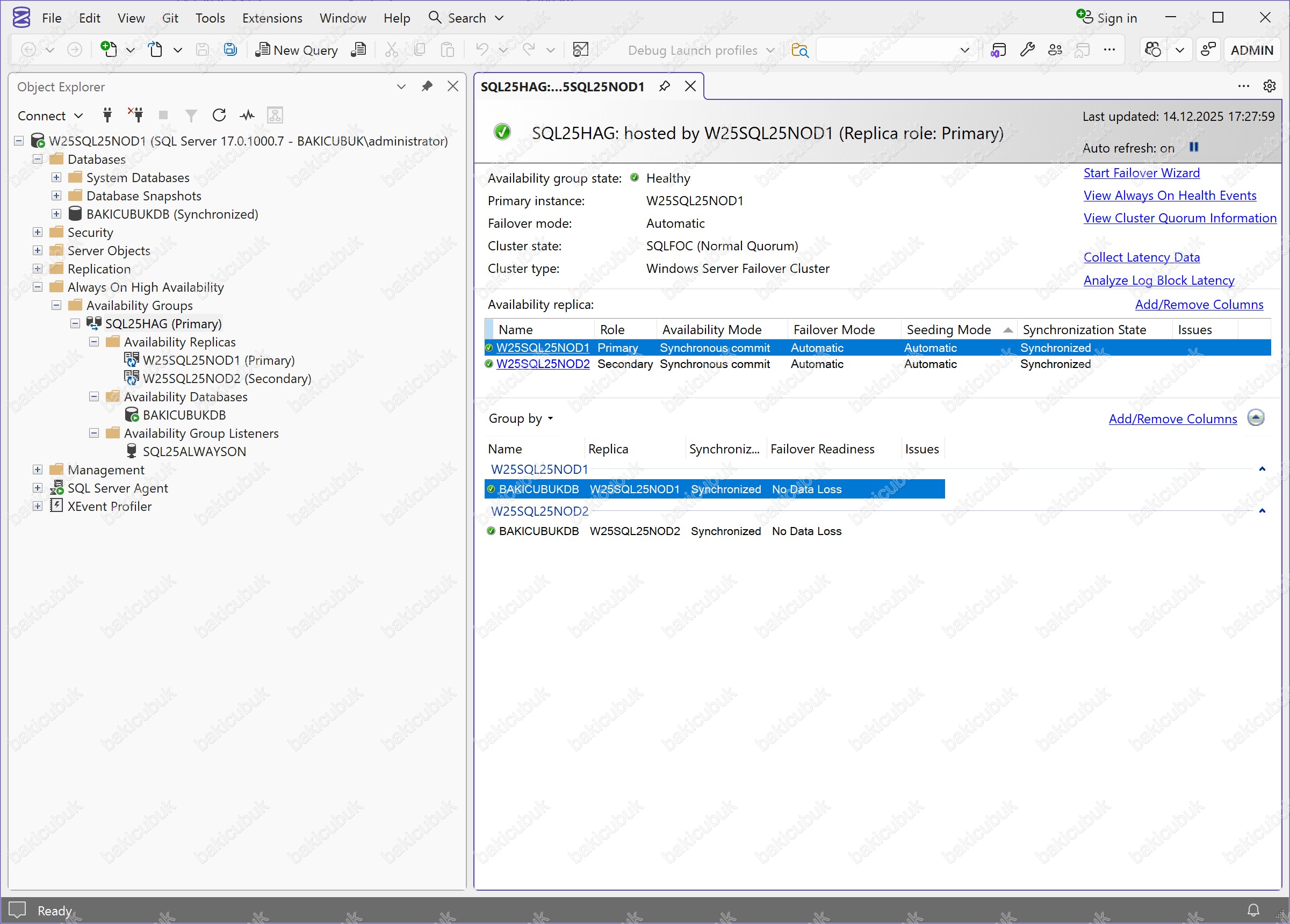Click the Disconnect icon in Object Explorer
Viewport: 1290px width, 924px height.
135,115
